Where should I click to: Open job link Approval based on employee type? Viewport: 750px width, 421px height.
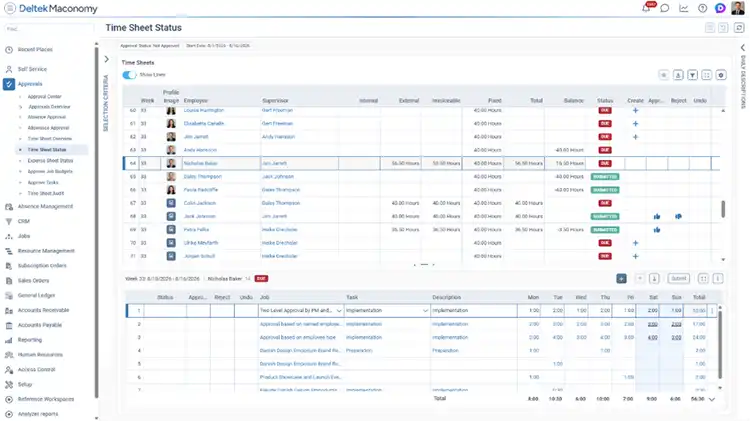click(x=300, y=338)
